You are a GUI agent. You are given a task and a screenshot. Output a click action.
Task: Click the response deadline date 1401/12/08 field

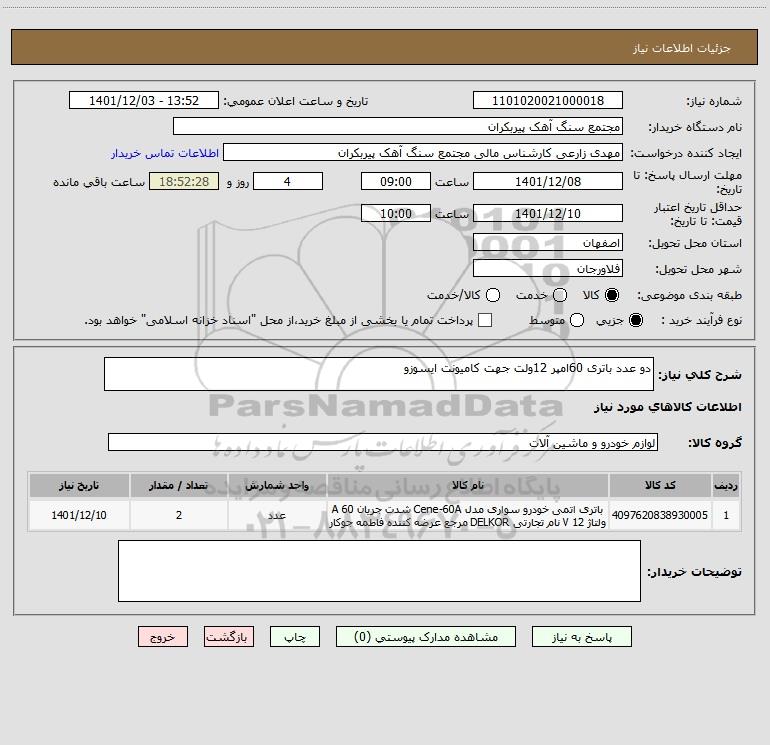point(548,181)
